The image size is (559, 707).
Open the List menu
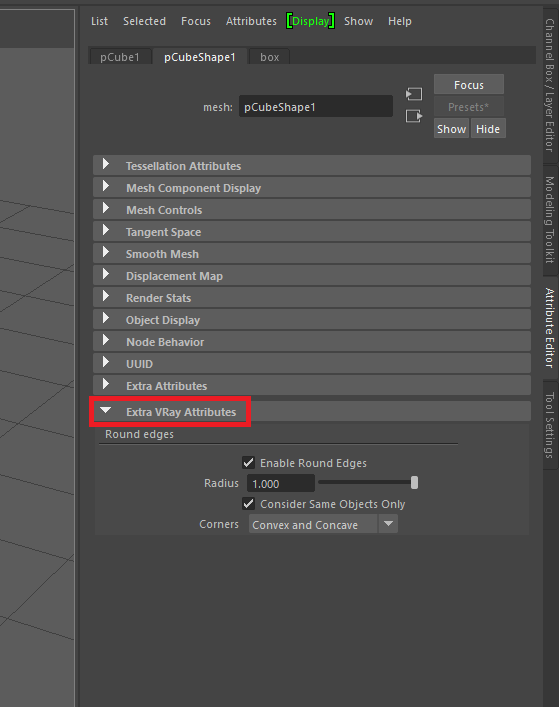[x=99, y=21]
